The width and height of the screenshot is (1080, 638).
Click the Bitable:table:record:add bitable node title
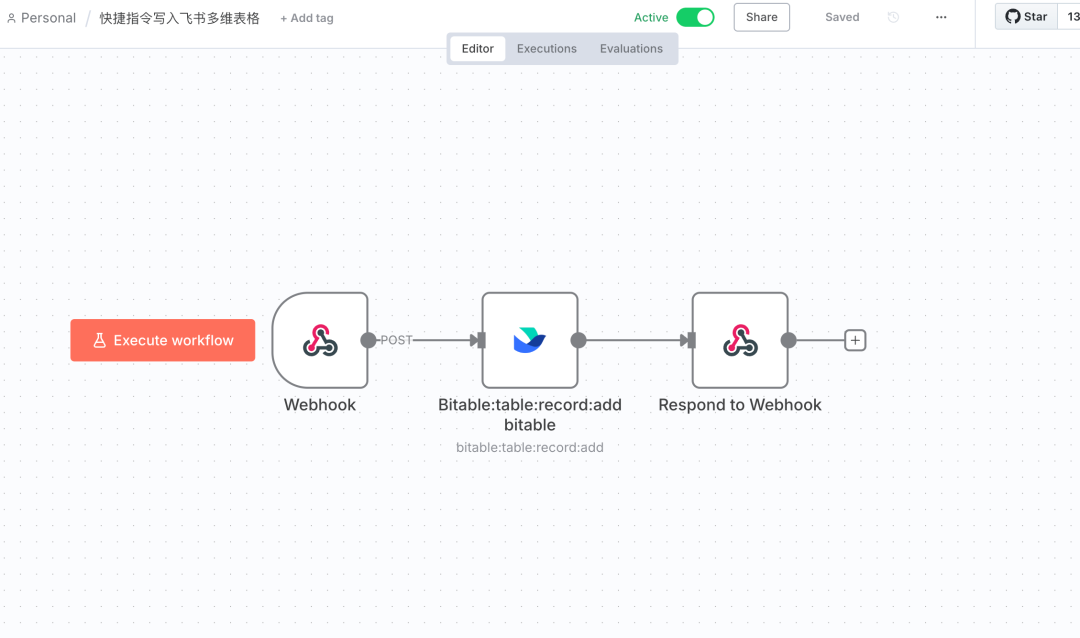coord(530,415)
